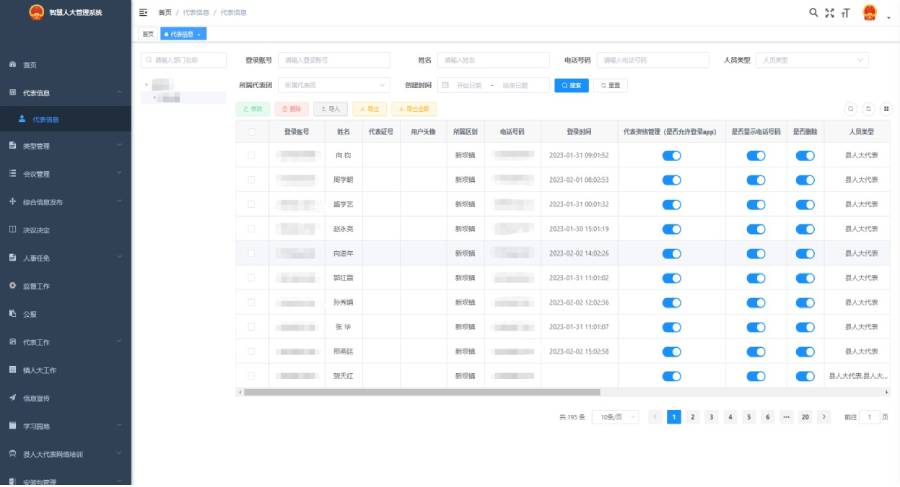Collapse the sidebar with the hamburger icon
Viewport: 900px width, 487px height.
pyautogui.click(x=143, y=12)
